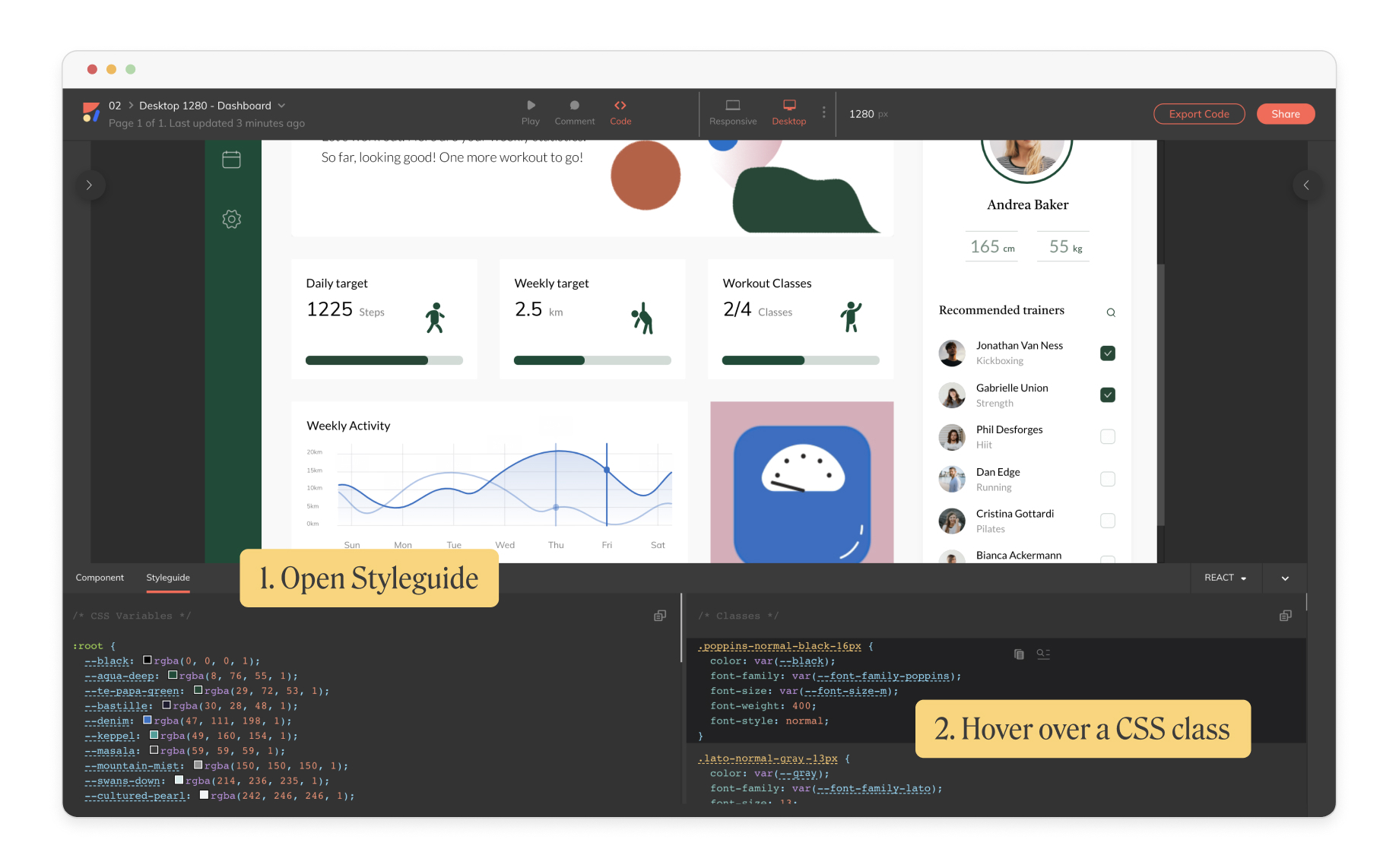Click the Play preview icon
The height and width of the screenshot is (868, 1399).
click(531, 106)
